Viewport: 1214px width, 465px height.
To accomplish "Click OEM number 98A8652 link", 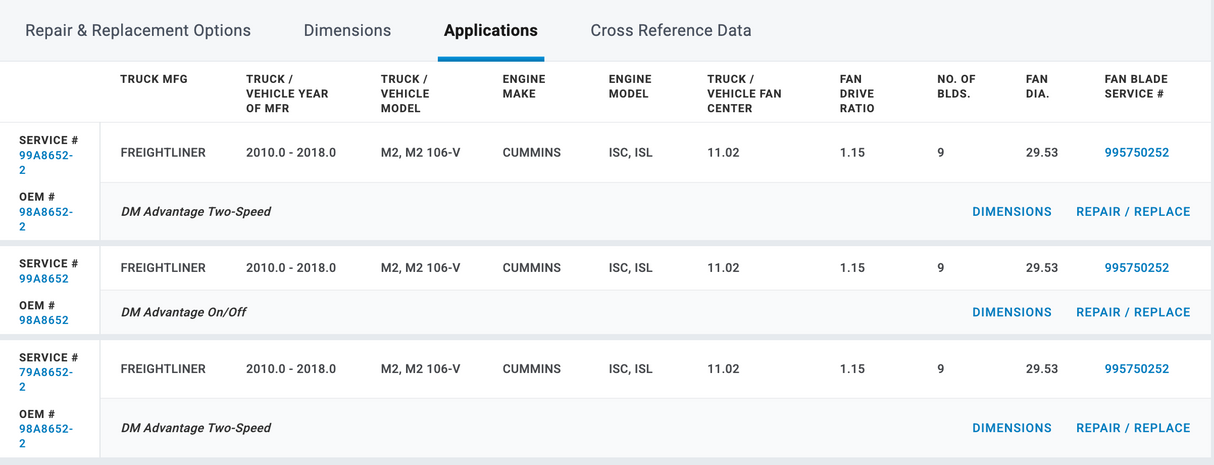I will pyautogui.click(x=44, y=321).
